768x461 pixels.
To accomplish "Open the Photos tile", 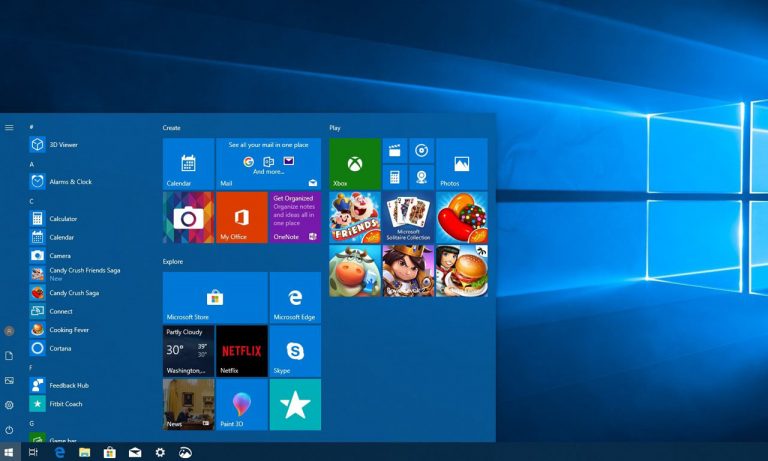I will click(x=462, y=164).
